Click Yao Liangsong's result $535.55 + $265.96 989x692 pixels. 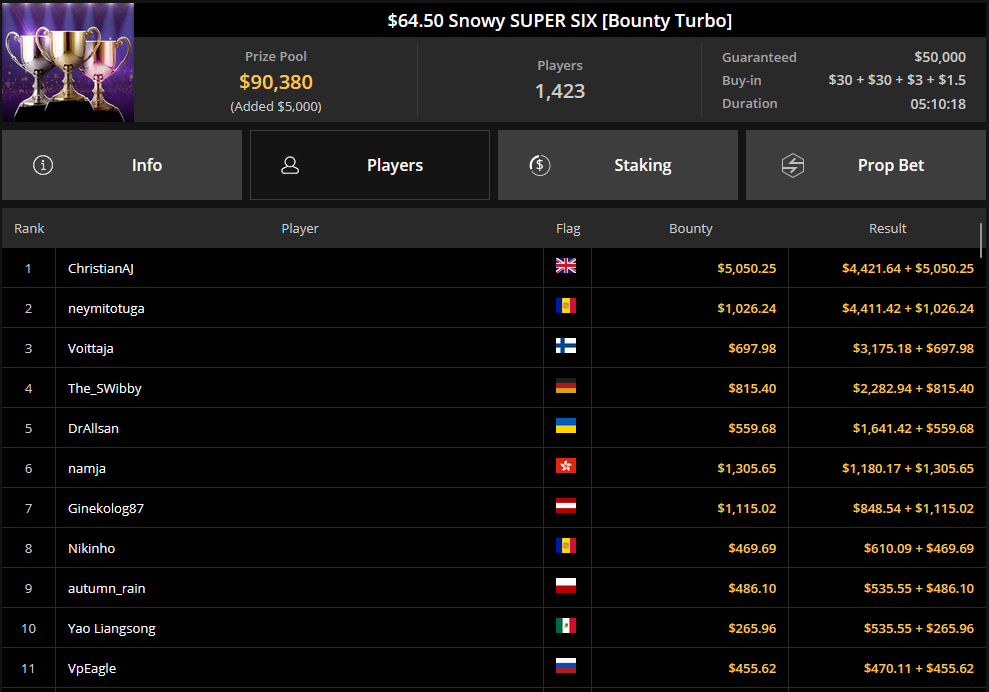coord(919,628)
